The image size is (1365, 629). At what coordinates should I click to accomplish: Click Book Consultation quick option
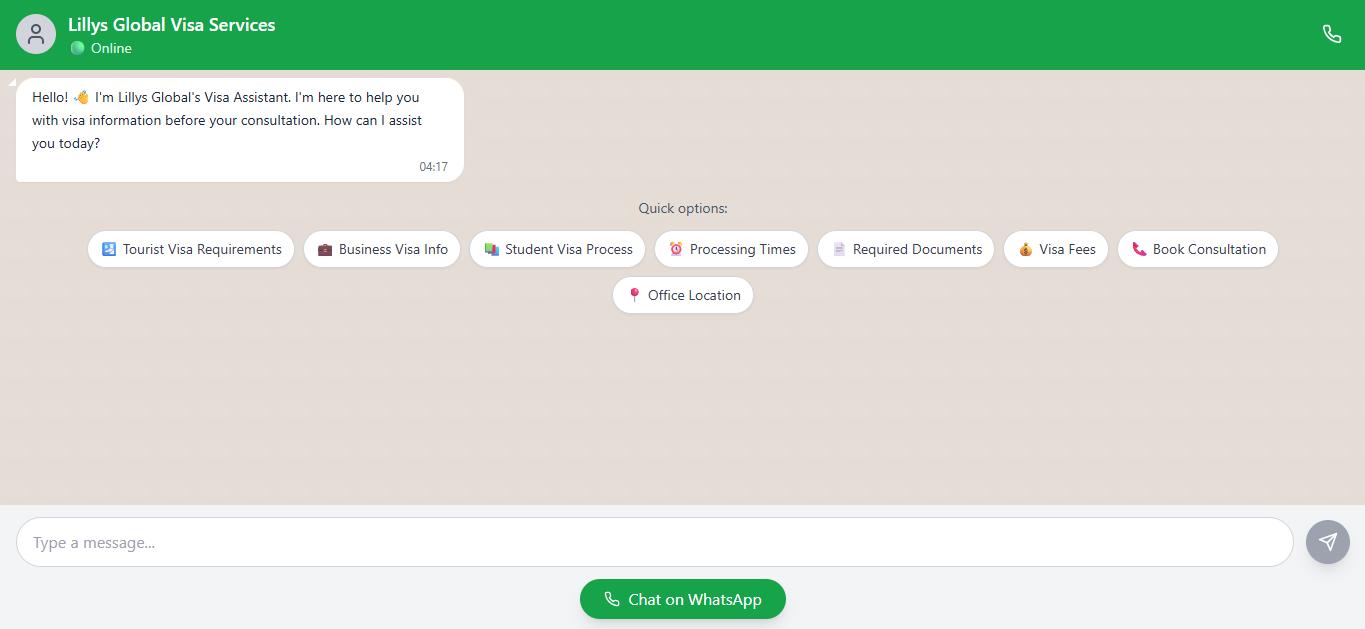pyautogui.click(x=1198, y=249)
